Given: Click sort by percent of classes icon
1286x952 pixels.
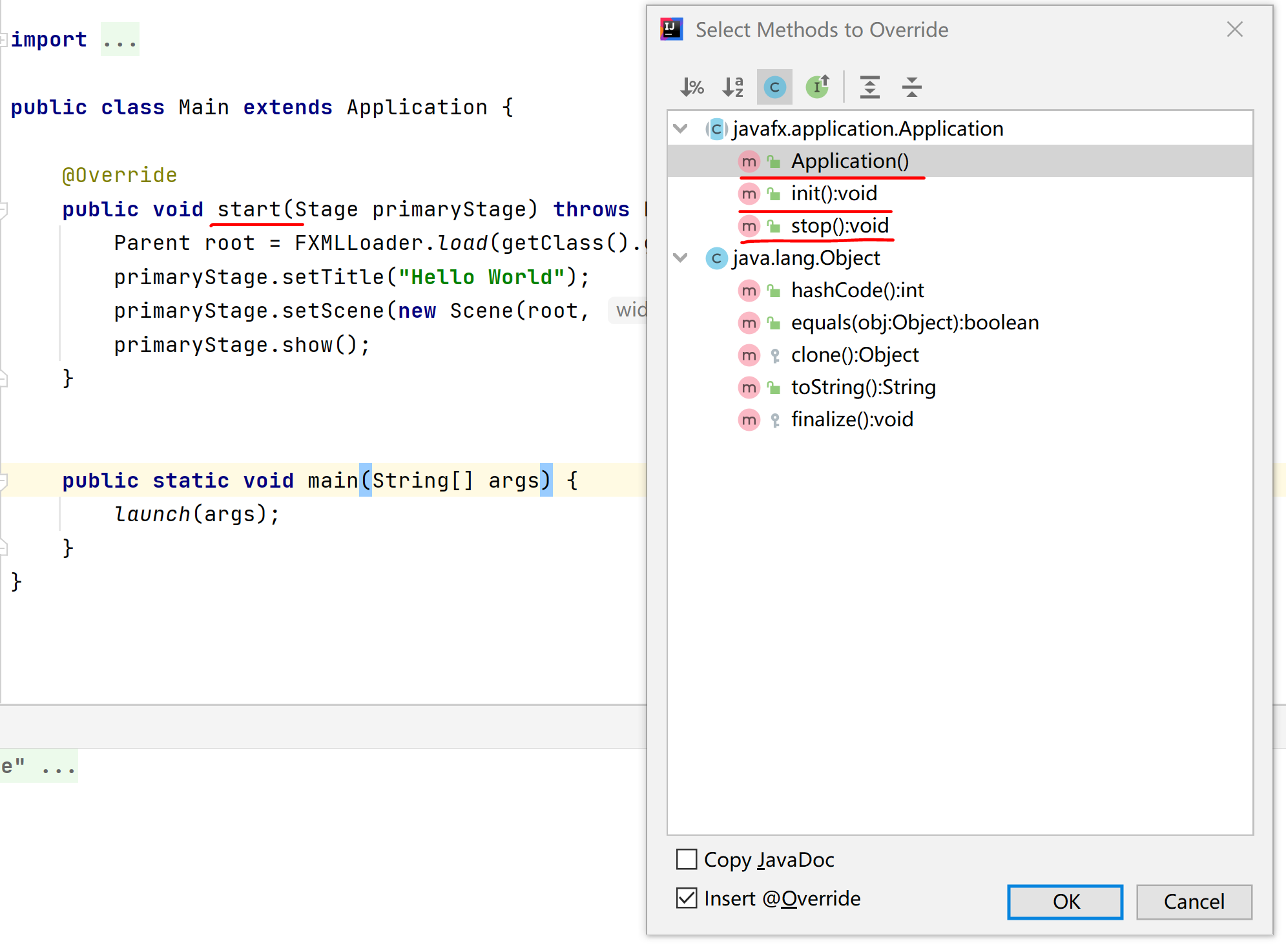Looking at the screenshot, I should (692, 87).
